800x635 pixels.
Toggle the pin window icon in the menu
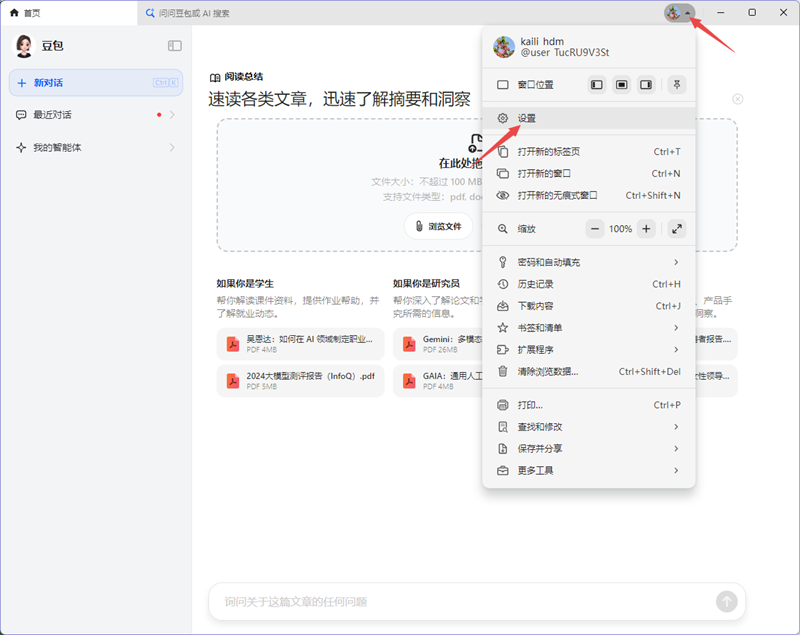point(677,85)
